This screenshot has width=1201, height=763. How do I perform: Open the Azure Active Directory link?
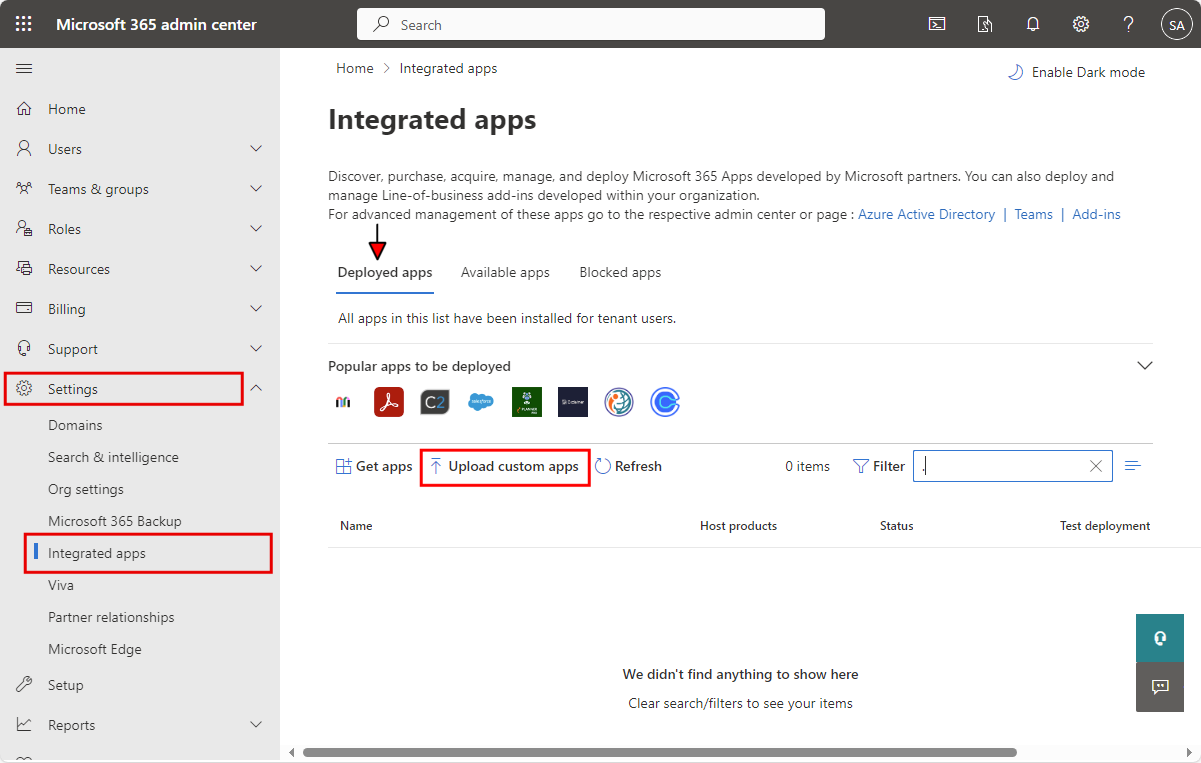click(x=926, y=214)
